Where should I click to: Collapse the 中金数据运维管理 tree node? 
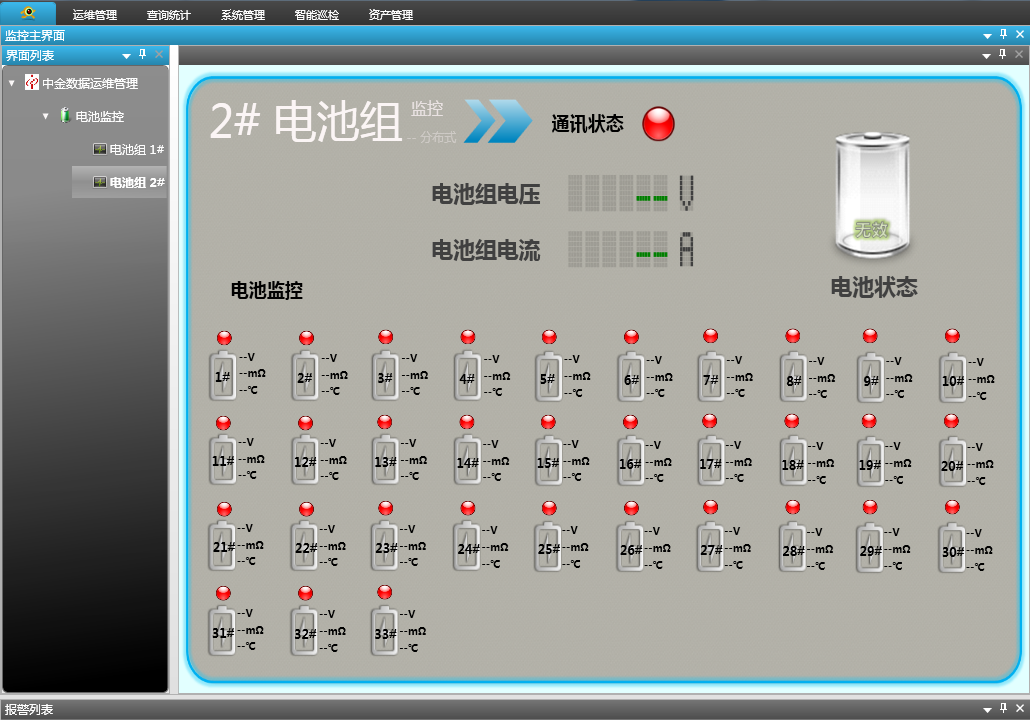pos(11,83)
